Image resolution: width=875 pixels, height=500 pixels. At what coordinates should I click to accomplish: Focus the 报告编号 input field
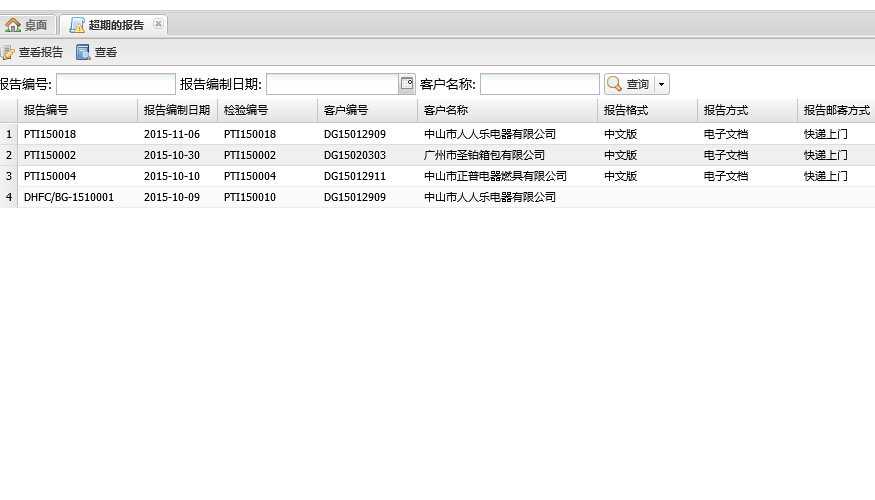(115, 84)
